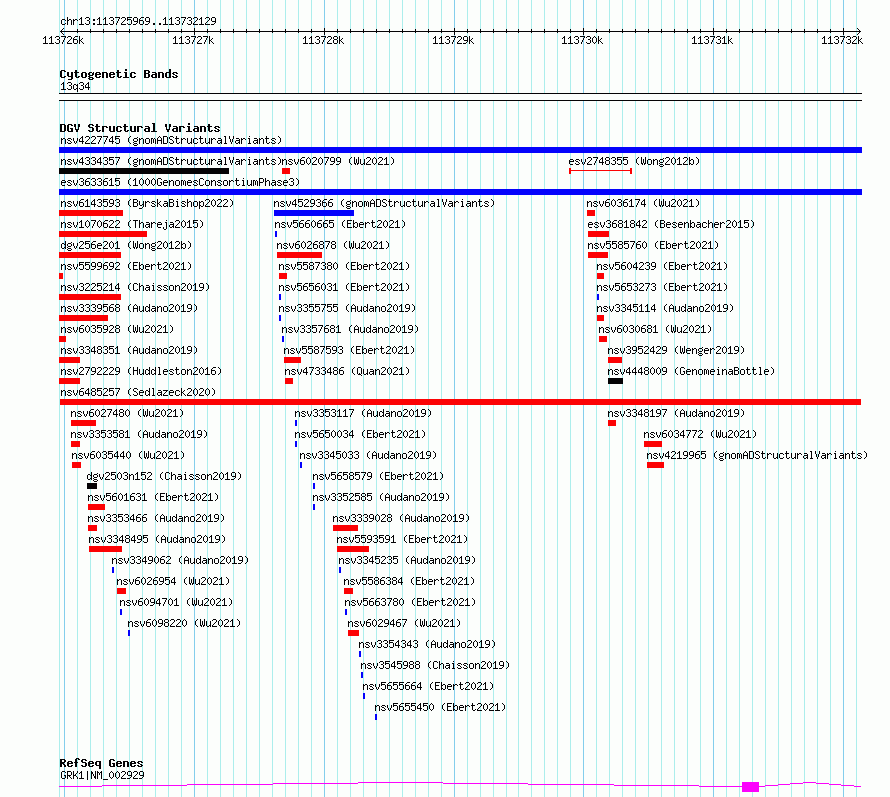Click nsv5586384 (Ebert2021) label
The width and height of the screenshot is (890, 797).
point(409,581)
